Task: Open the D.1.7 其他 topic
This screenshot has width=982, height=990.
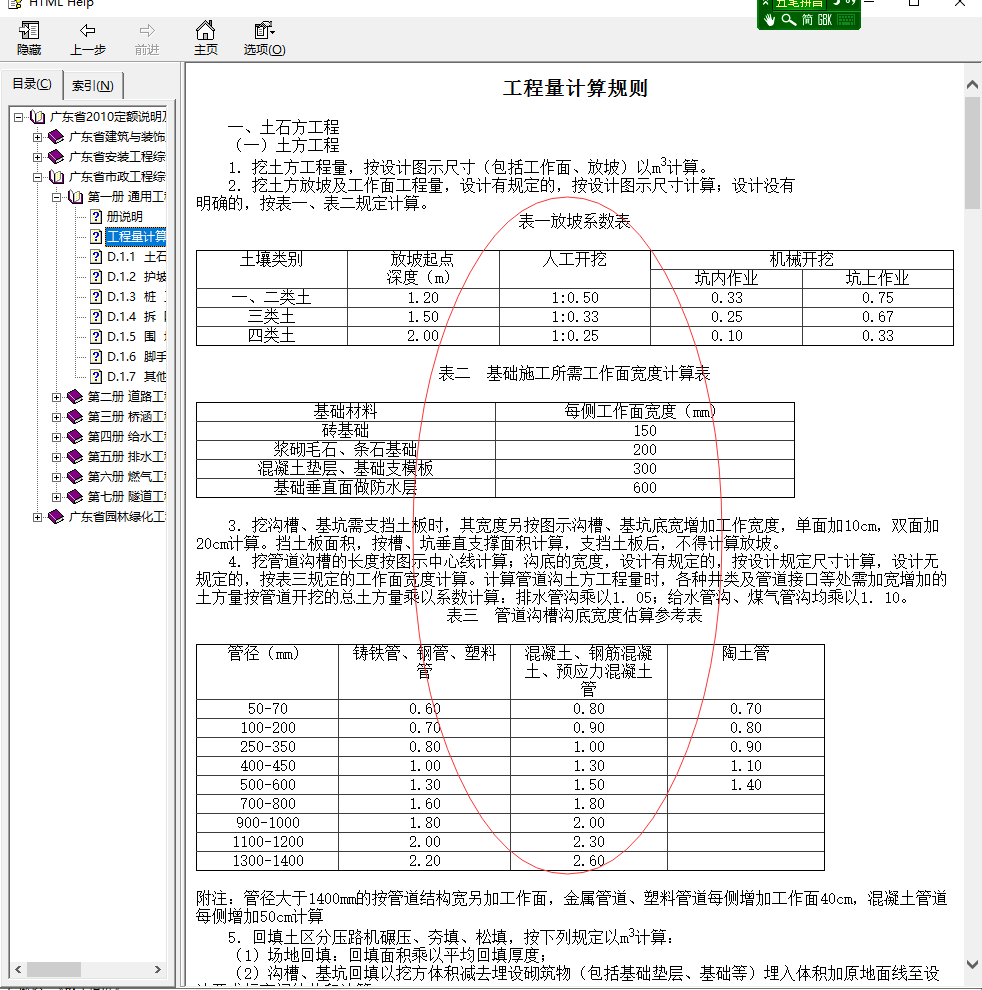Action: (x=136, y=377)
